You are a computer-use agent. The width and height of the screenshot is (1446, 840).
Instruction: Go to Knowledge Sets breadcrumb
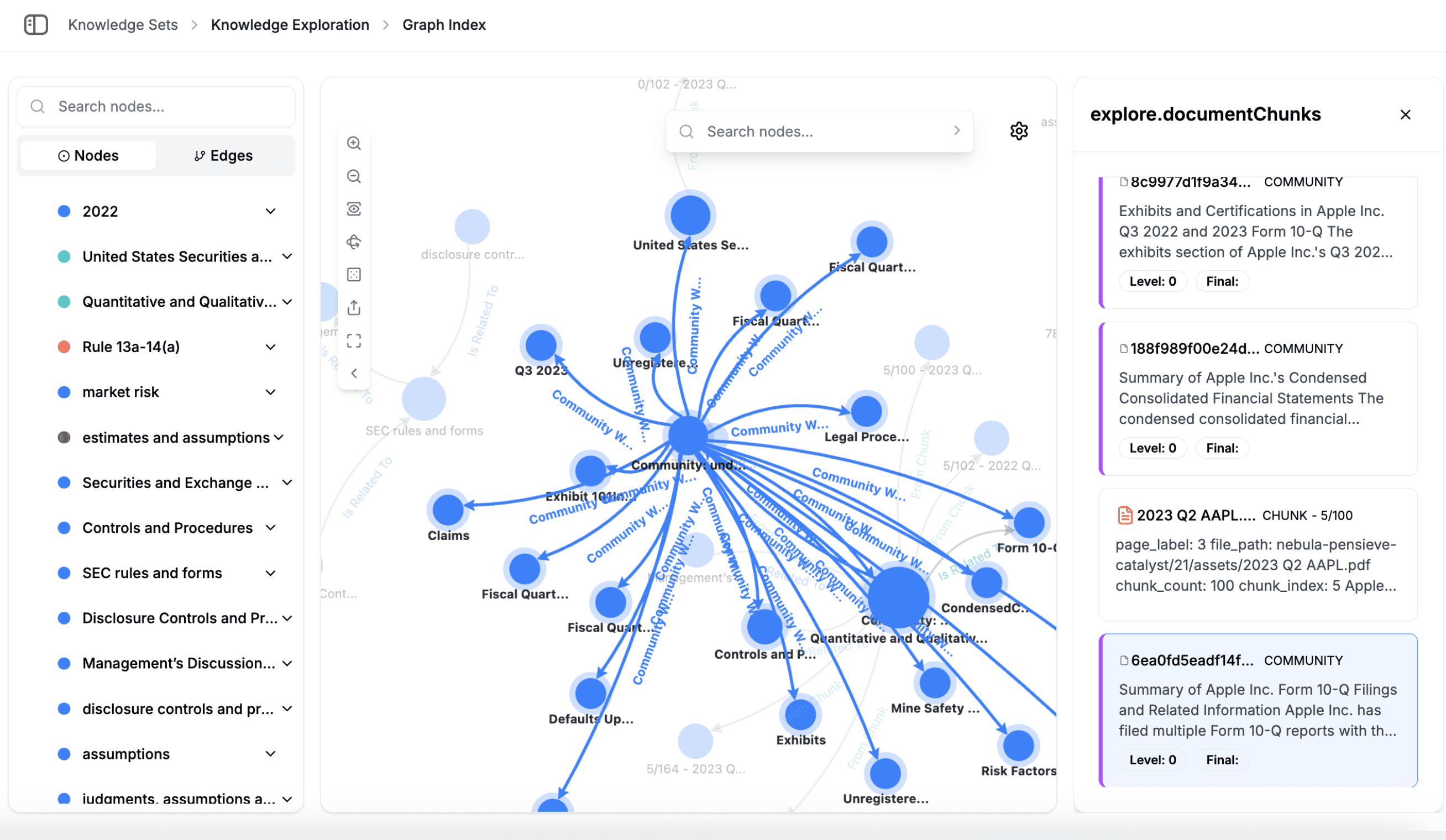pos(123,25)
